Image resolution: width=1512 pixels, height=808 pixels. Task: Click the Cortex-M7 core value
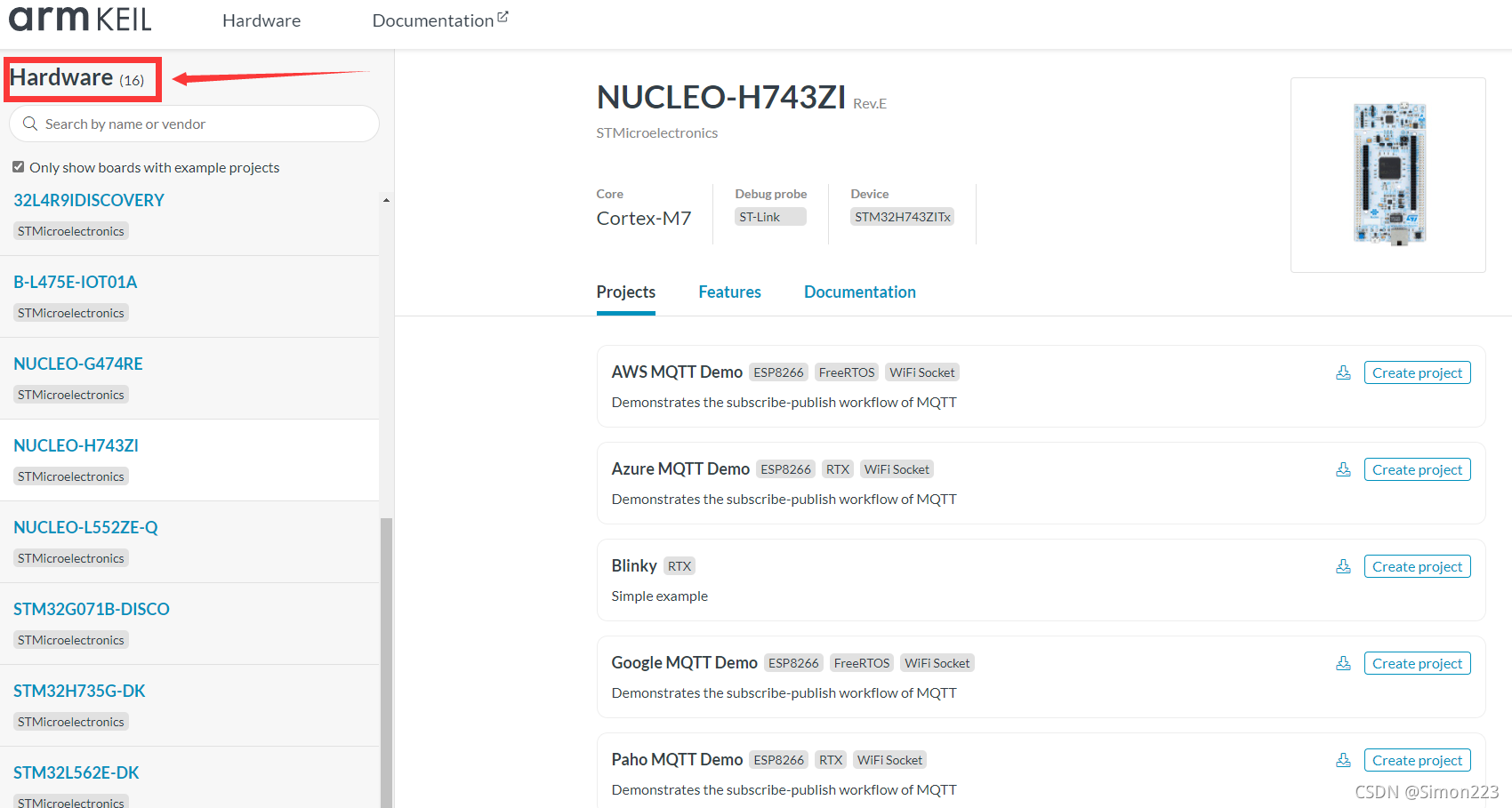click(x=644, y=219)
